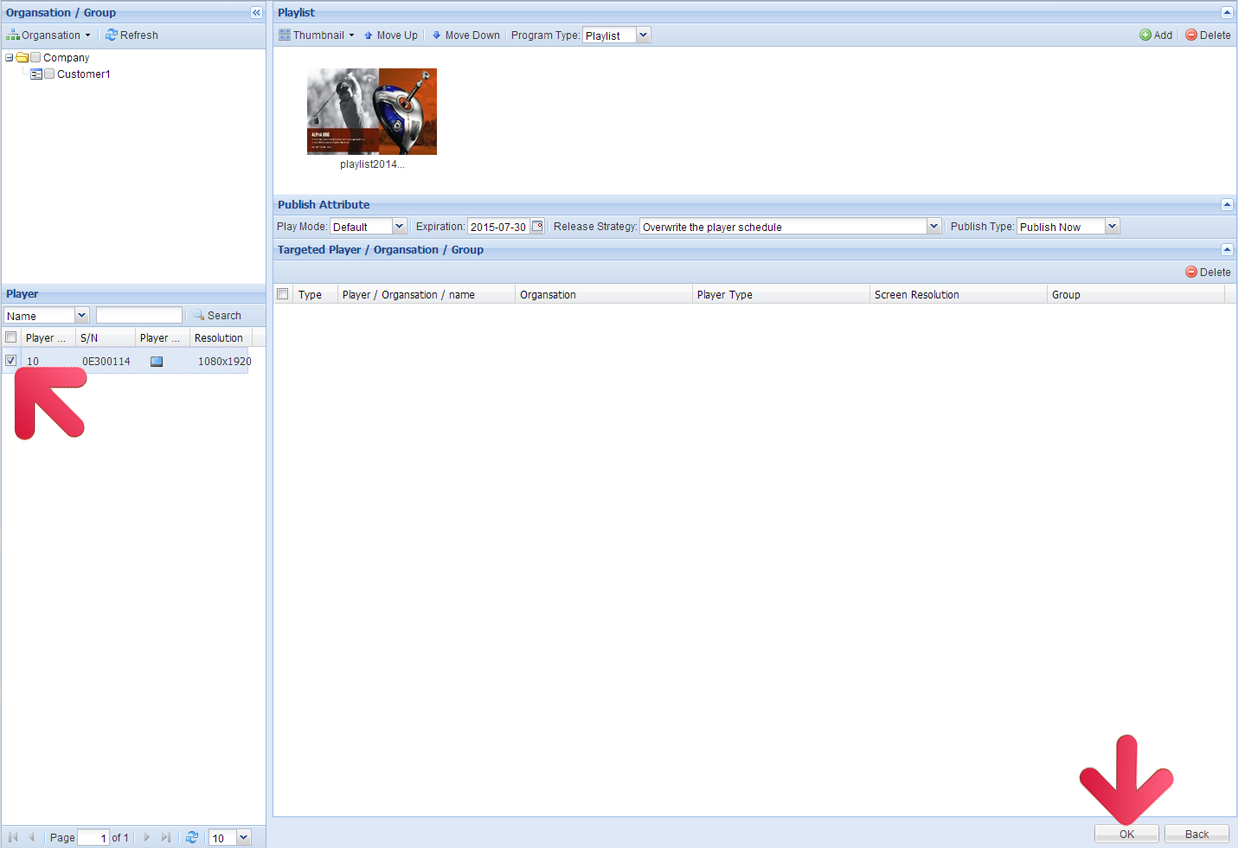The image size is (1238, 848).
Task: Select the playlist2014 thumbnail
Action: click(372, 111)
